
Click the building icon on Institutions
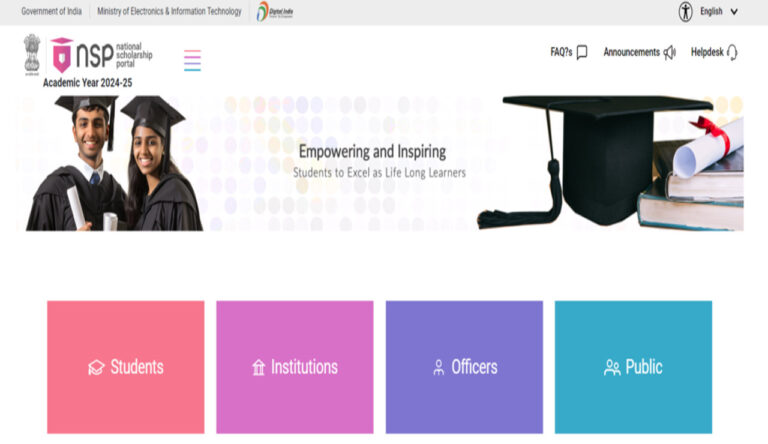(258, 367)
